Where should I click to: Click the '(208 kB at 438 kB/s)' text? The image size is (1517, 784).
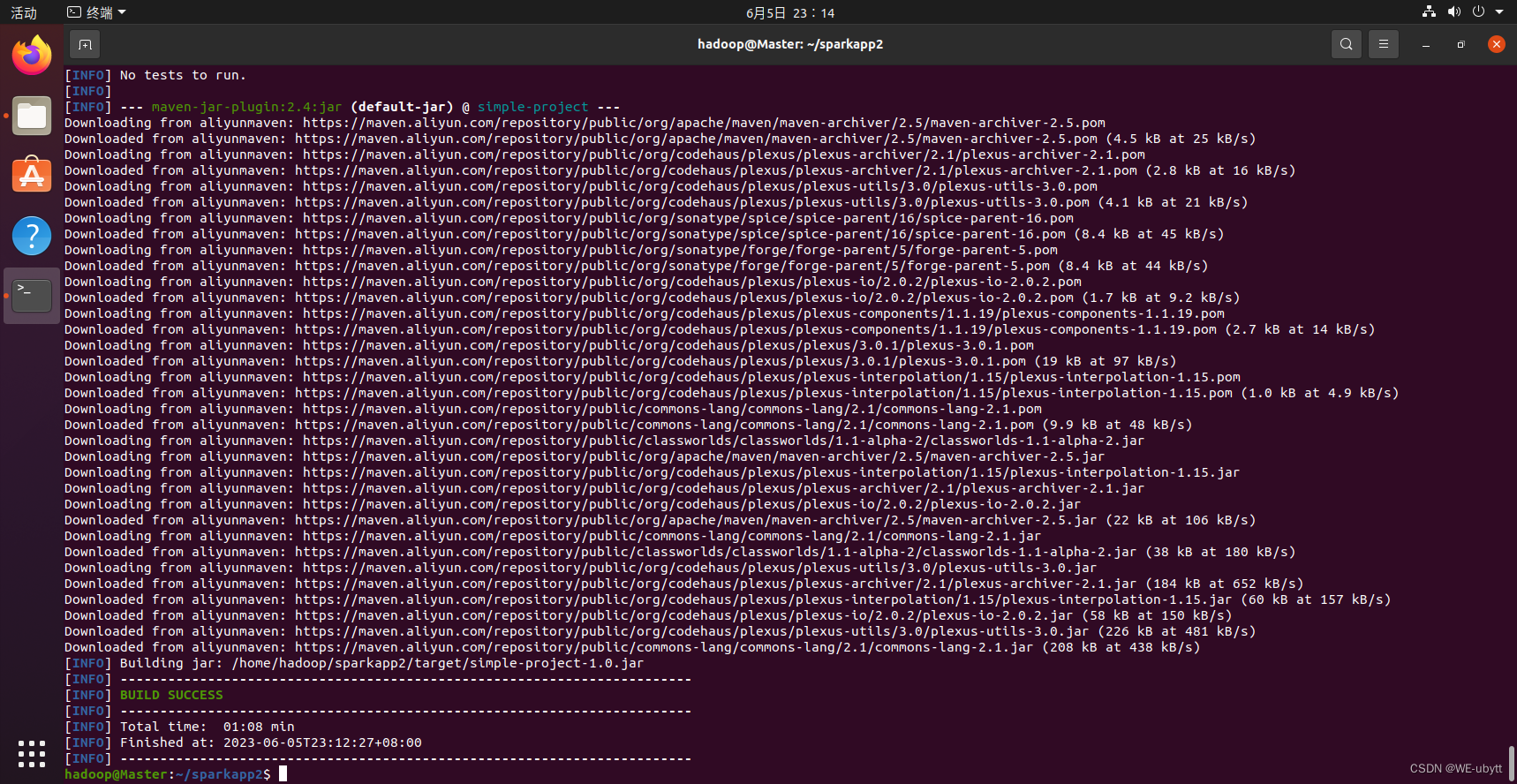1121,647
